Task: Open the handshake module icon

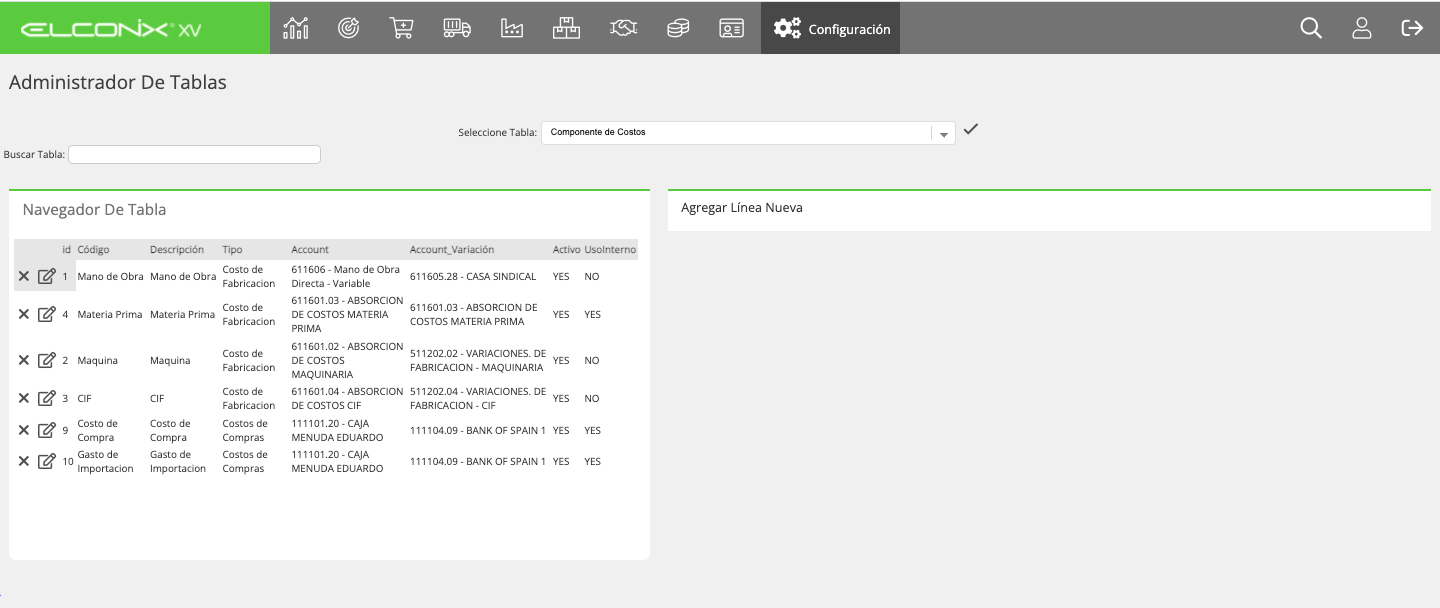Action: tap(623, 28)
